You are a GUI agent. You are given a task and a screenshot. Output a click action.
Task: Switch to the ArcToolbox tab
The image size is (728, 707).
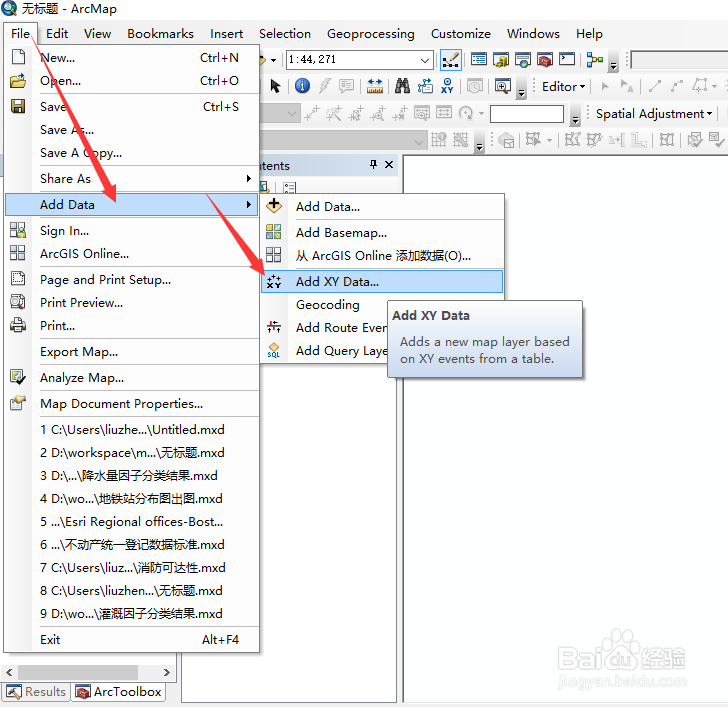[118, 692]
